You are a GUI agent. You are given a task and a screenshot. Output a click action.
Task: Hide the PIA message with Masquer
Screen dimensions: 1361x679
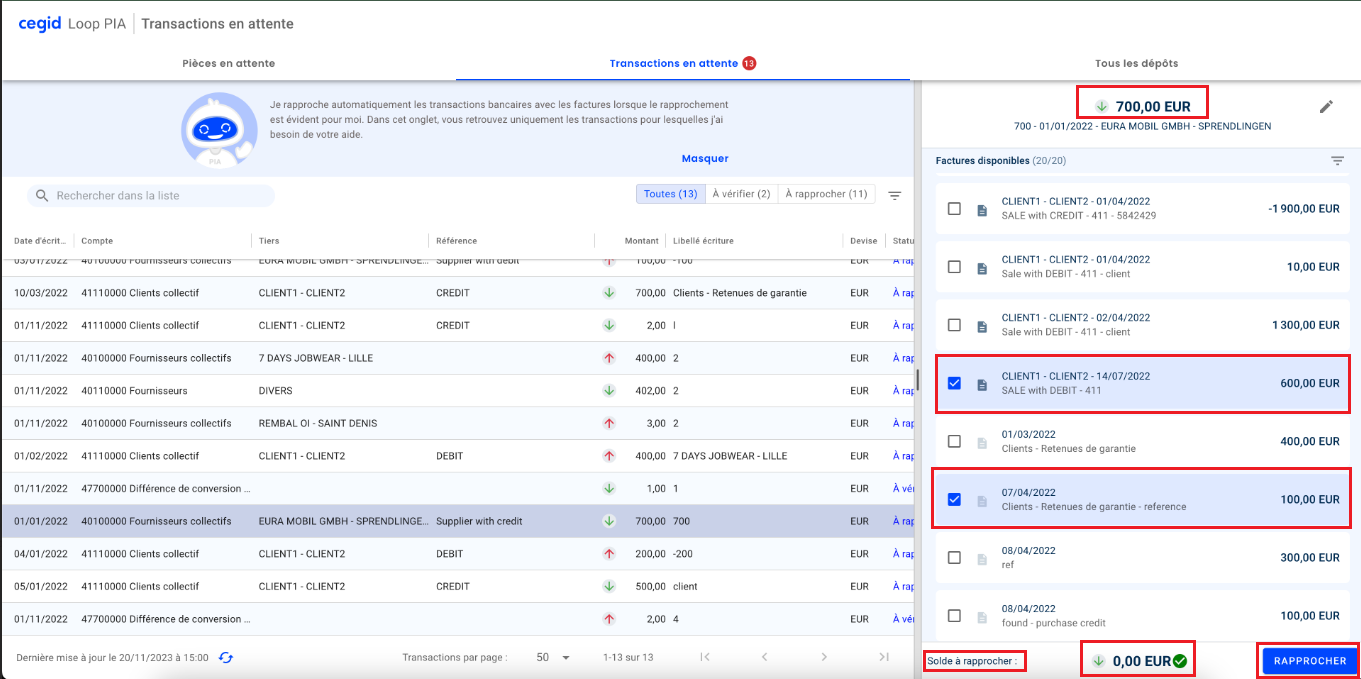[x=705, y=159]
